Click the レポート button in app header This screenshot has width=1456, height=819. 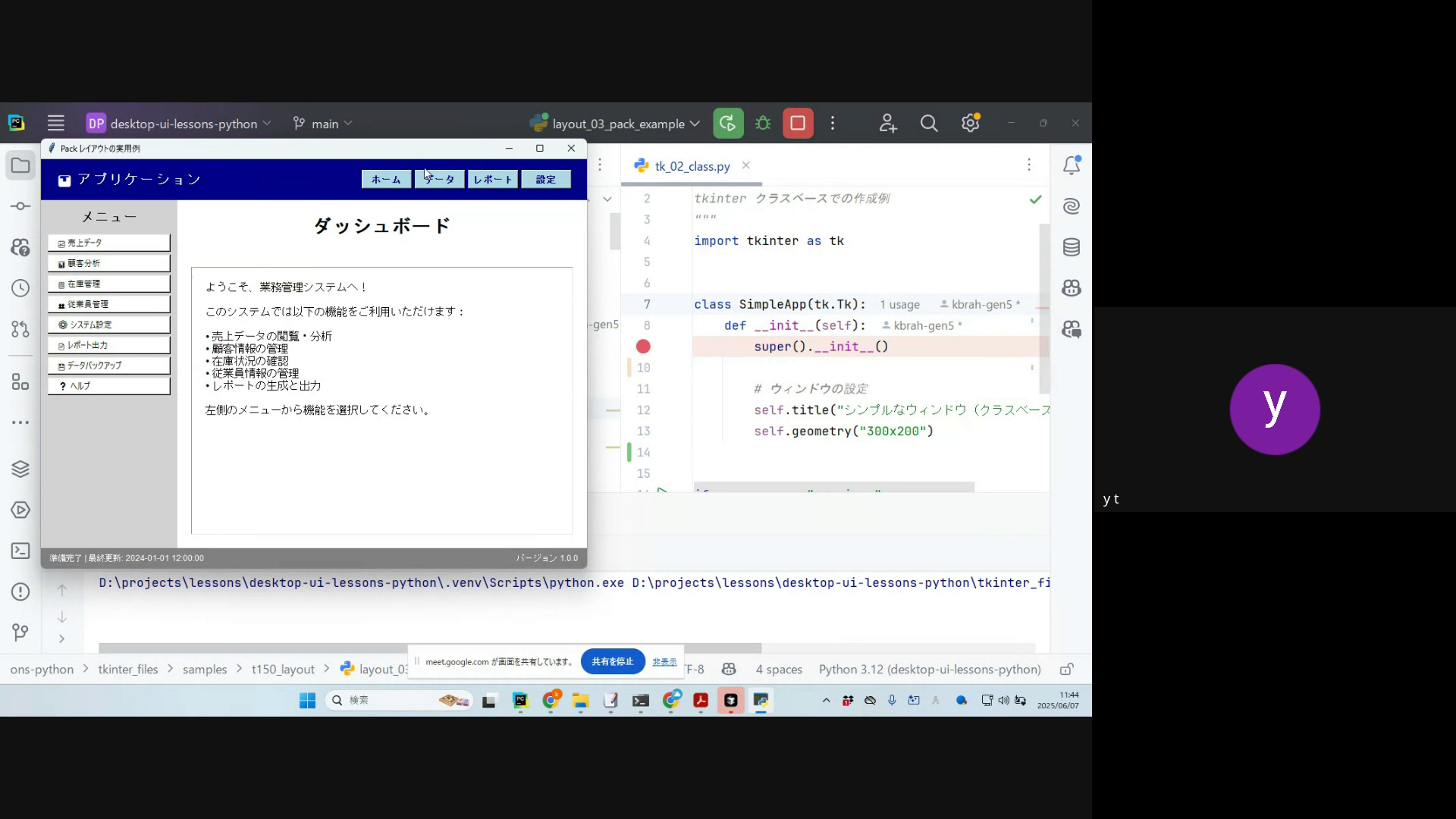(492, 180)
